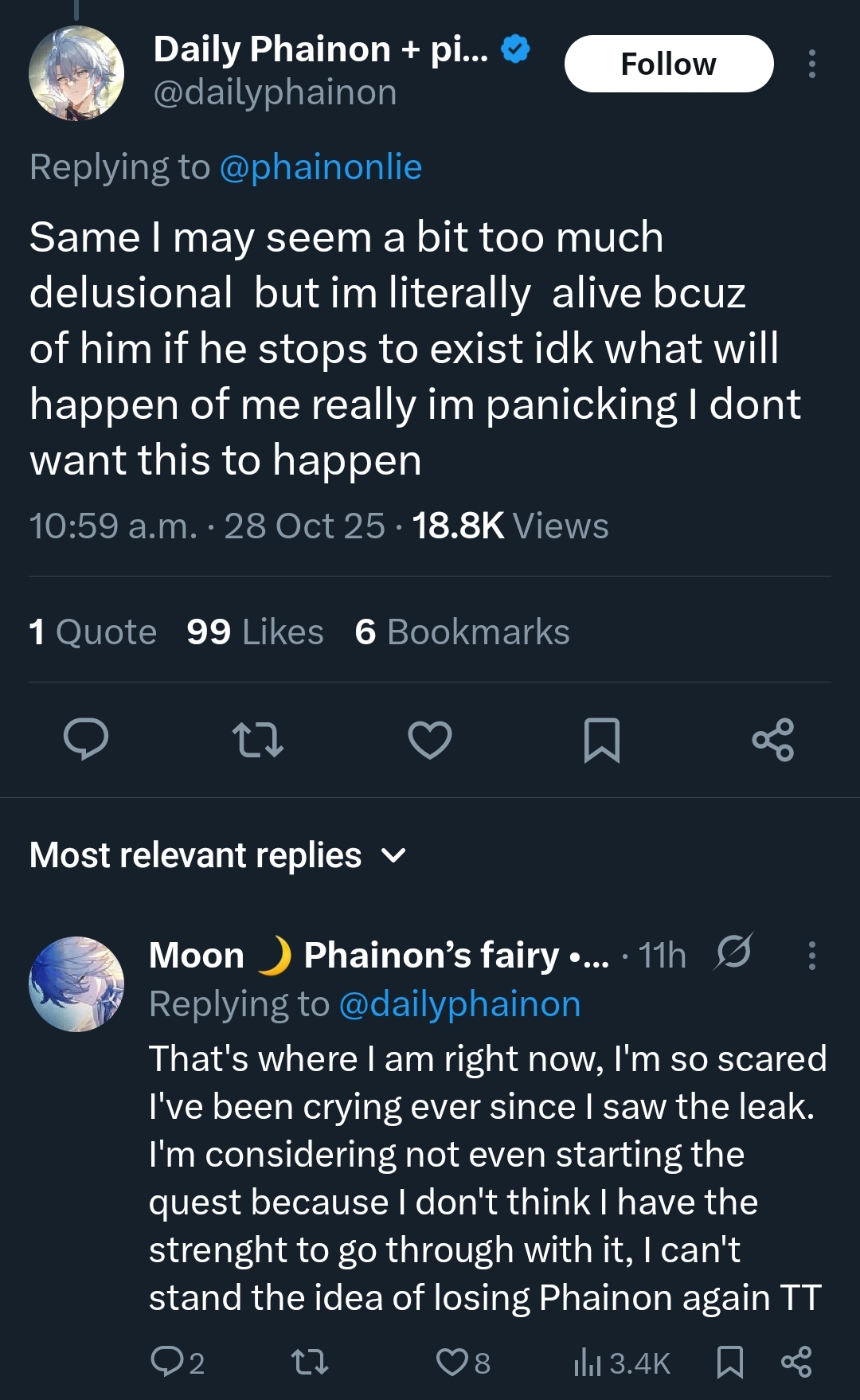Image resolution: width=860 pixels, height=1400 pixels.
Task: Reply to the dailyphainon tweet
Action: (86, 739)
